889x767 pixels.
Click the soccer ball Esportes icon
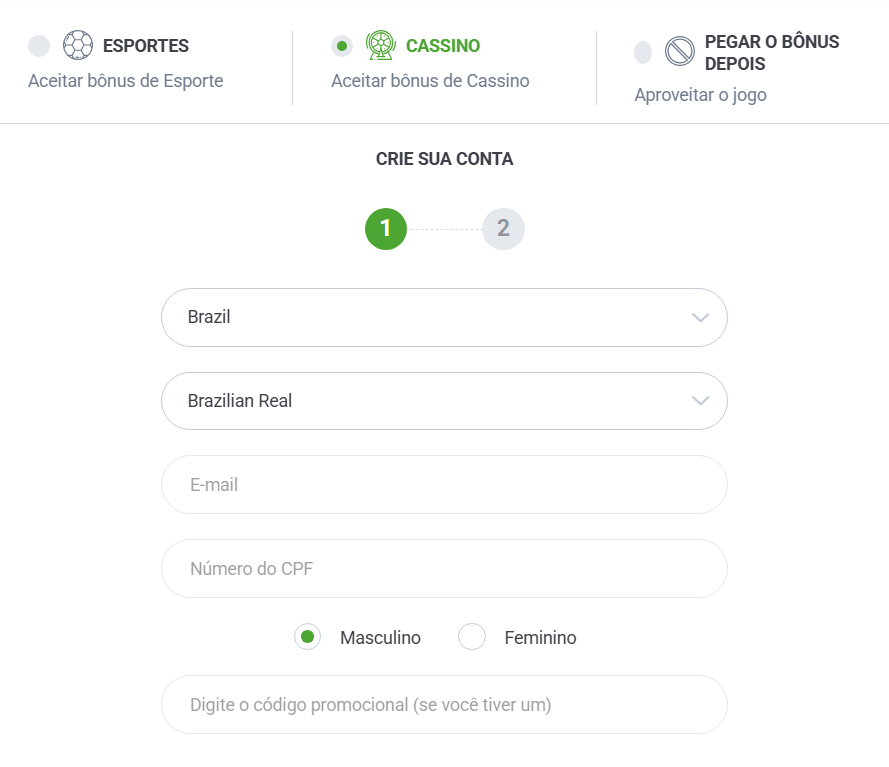point(78,45)
